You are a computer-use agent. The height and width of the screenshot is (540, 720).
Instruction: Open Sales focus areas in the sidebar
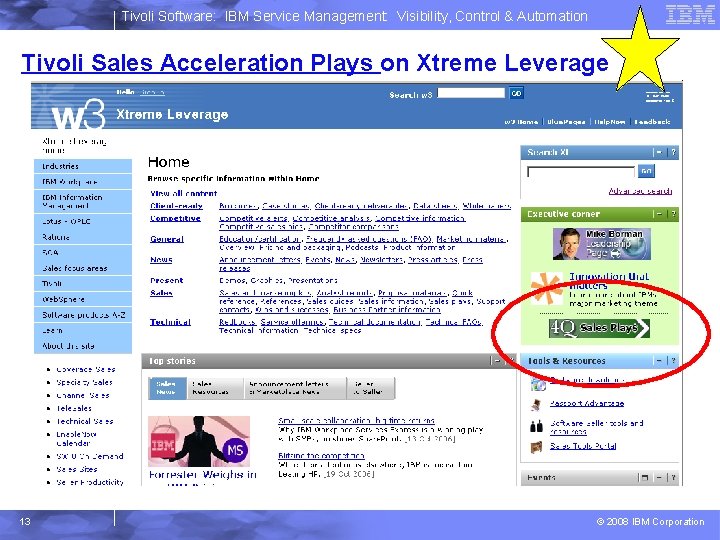click(83, 268)
